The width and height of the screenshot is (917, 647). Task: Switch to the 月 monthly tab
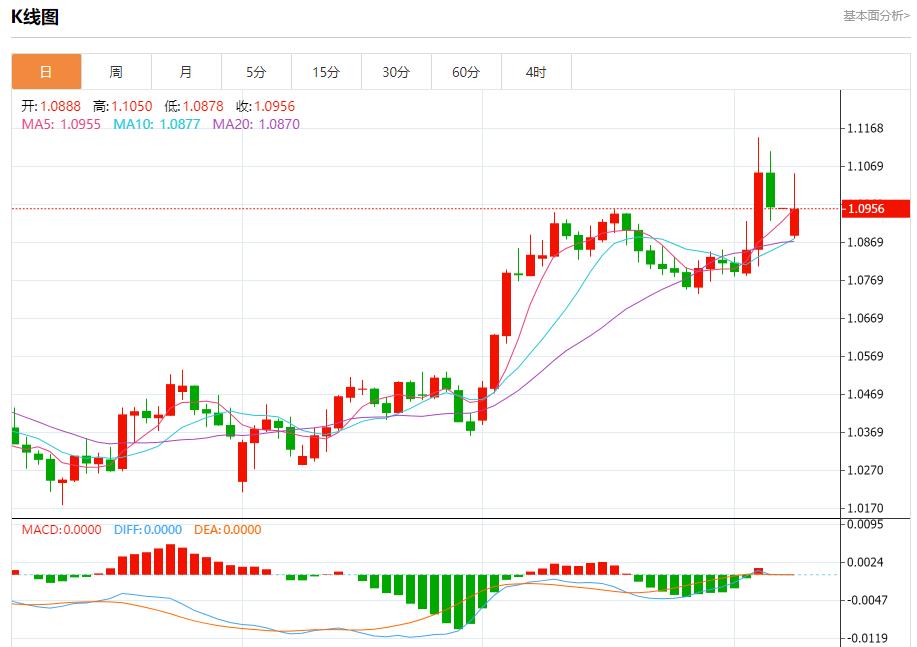[x=186, y=72]
